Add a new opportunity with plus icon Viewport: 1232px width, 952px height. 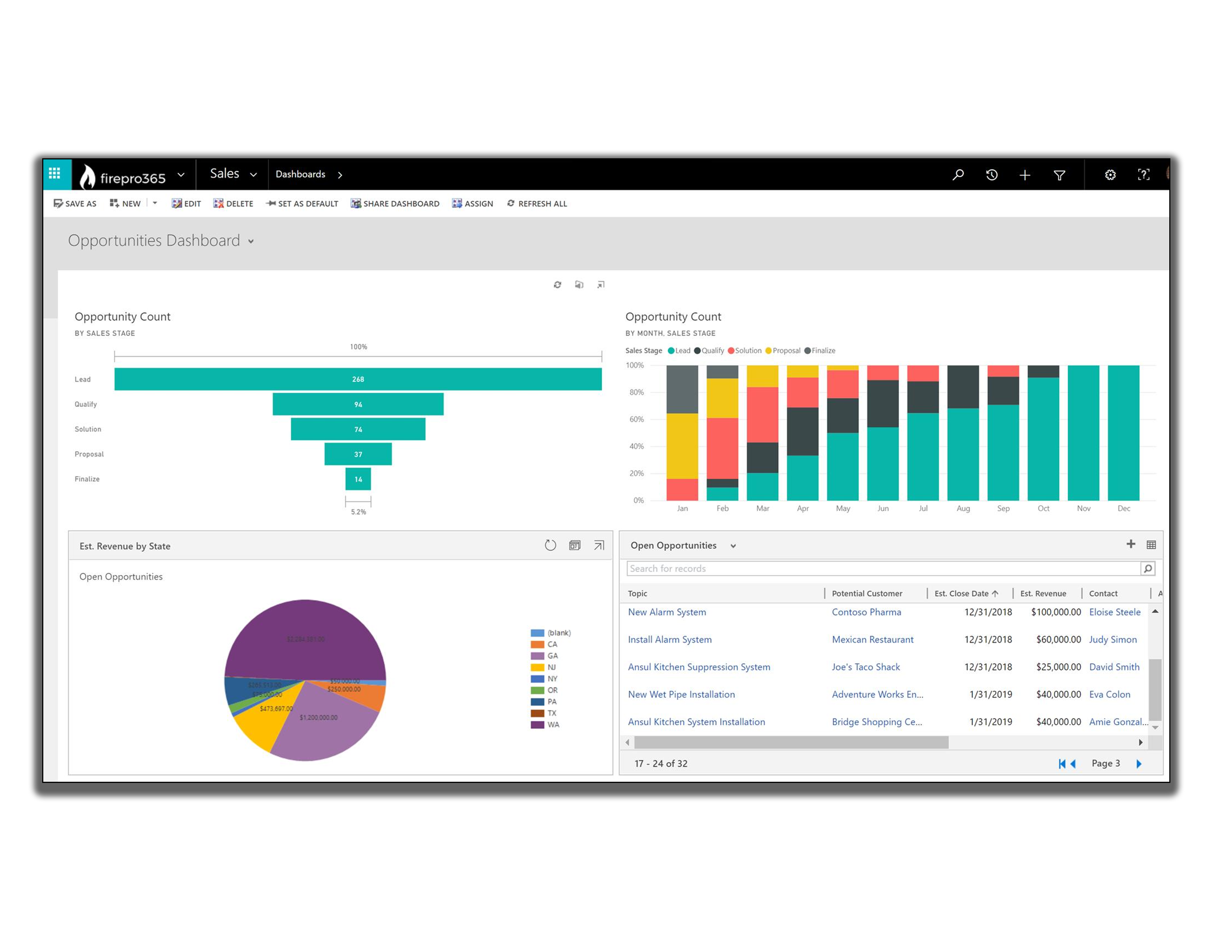tap(1130, 544)
